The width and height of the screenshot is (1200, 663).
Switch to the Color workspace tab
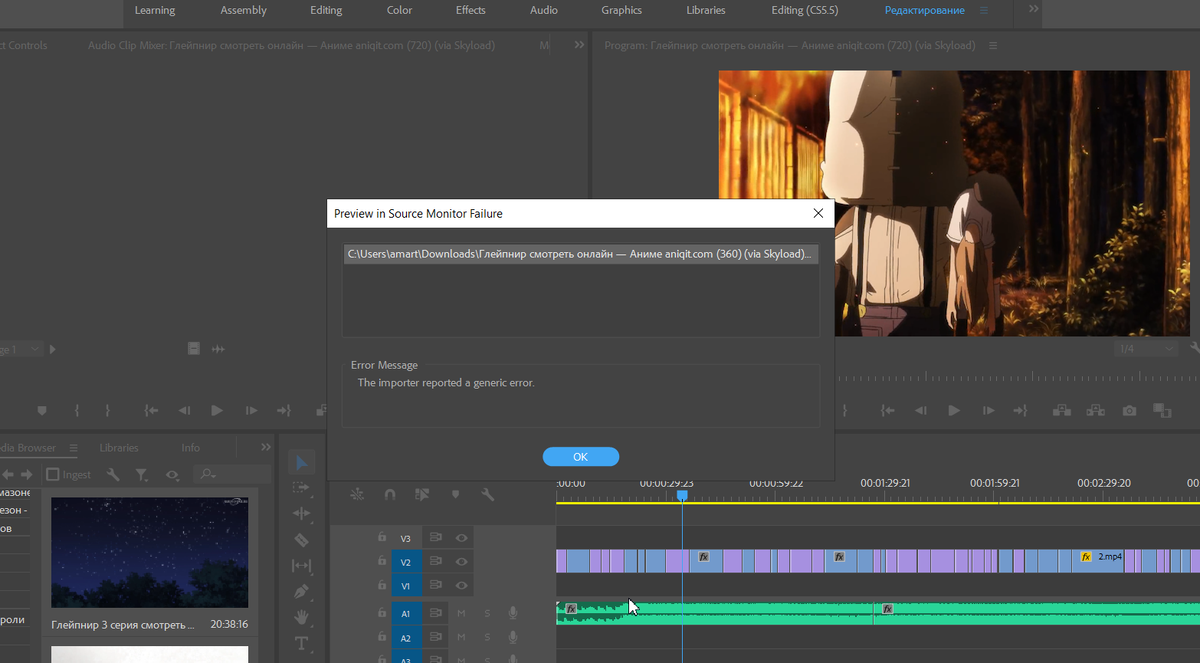[398, 10]
